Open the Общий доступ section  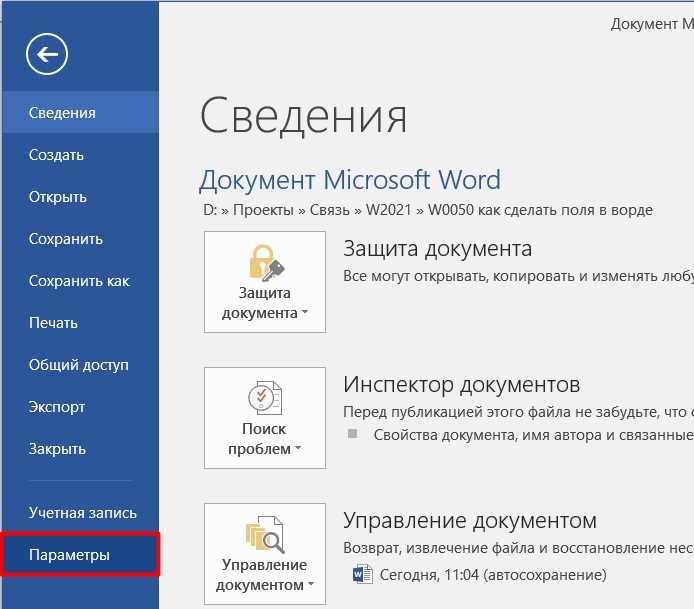click(80, 365)
